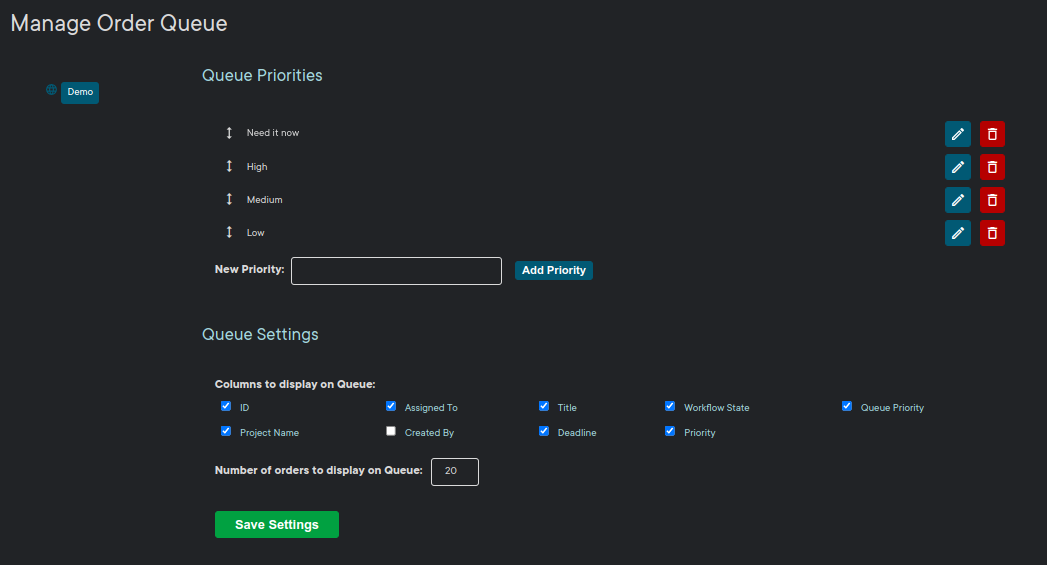Enable the Created By column checkbox
This screenshot has width=1047, height=565.
391,432
